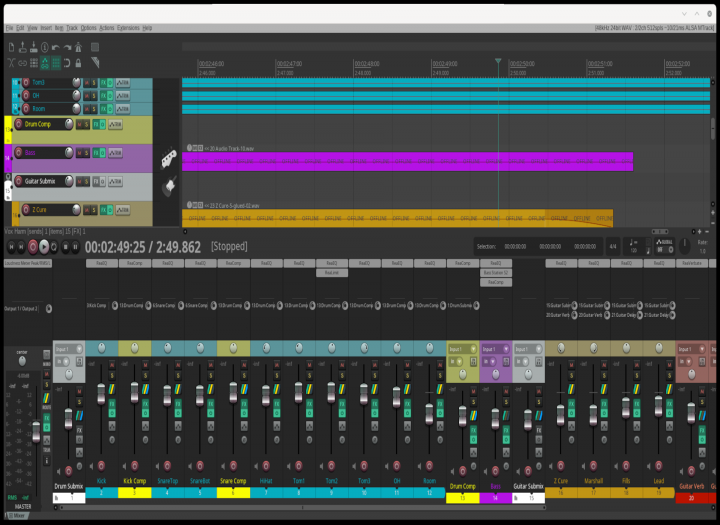The image size is (720, 525).
Task: Solo the Drum Comp track
Action: 86,125
